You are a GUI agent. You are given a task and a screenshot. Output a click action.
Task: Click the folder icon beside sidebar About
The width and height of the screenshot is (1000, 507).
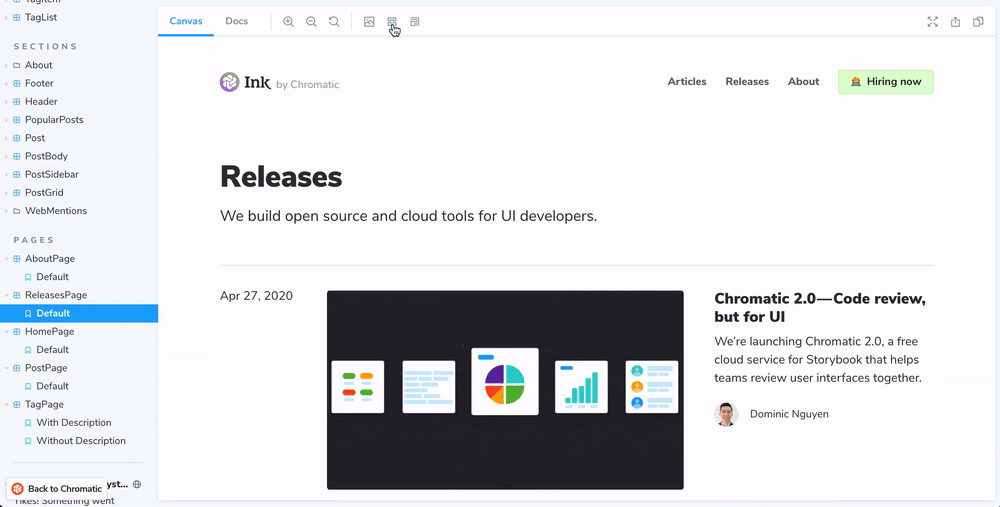coord(17,65)
